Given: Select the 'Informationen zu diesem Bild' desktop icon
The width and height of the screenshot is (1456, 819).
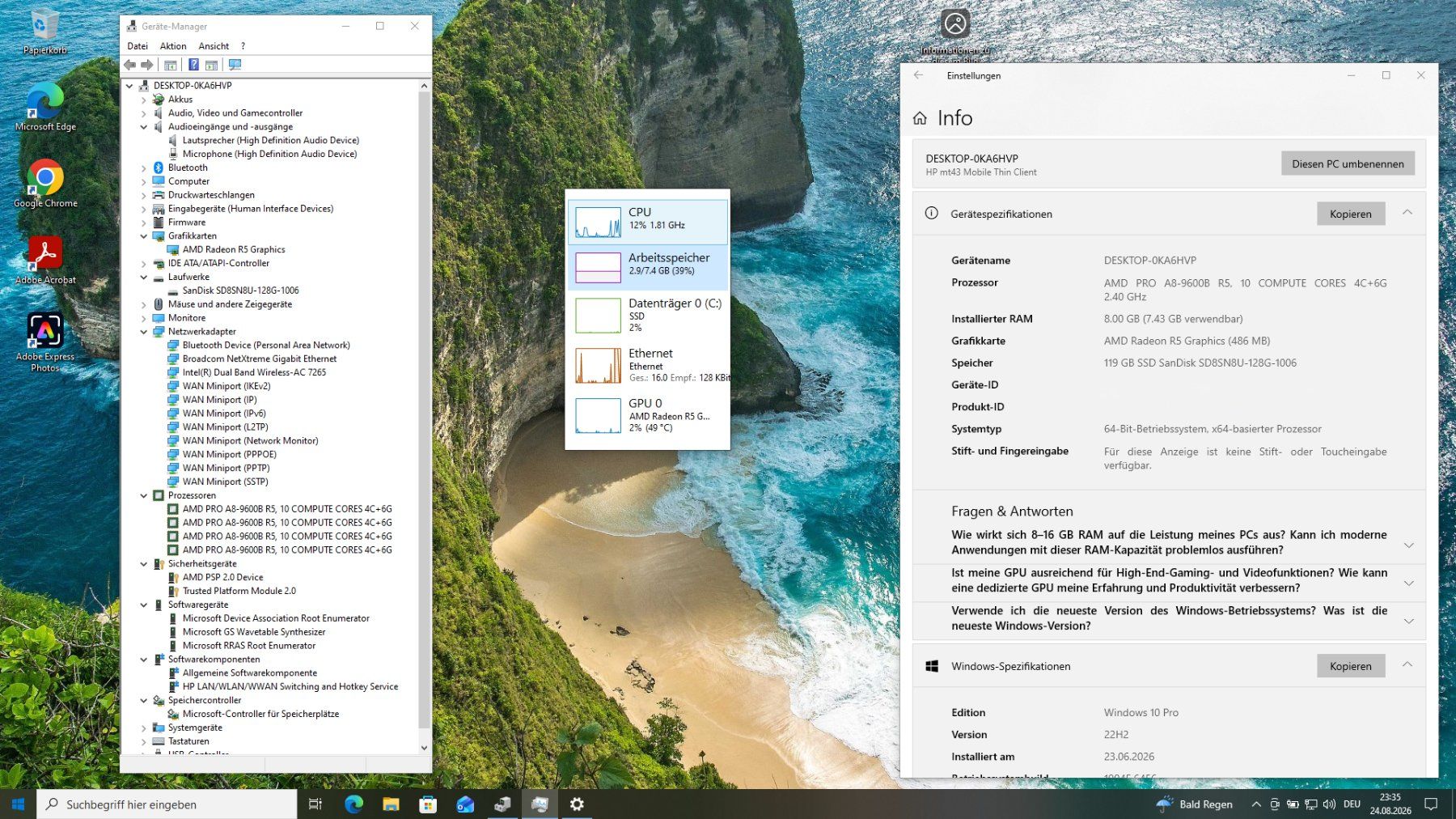Looking at the screenshot, I should pos(955,35).
